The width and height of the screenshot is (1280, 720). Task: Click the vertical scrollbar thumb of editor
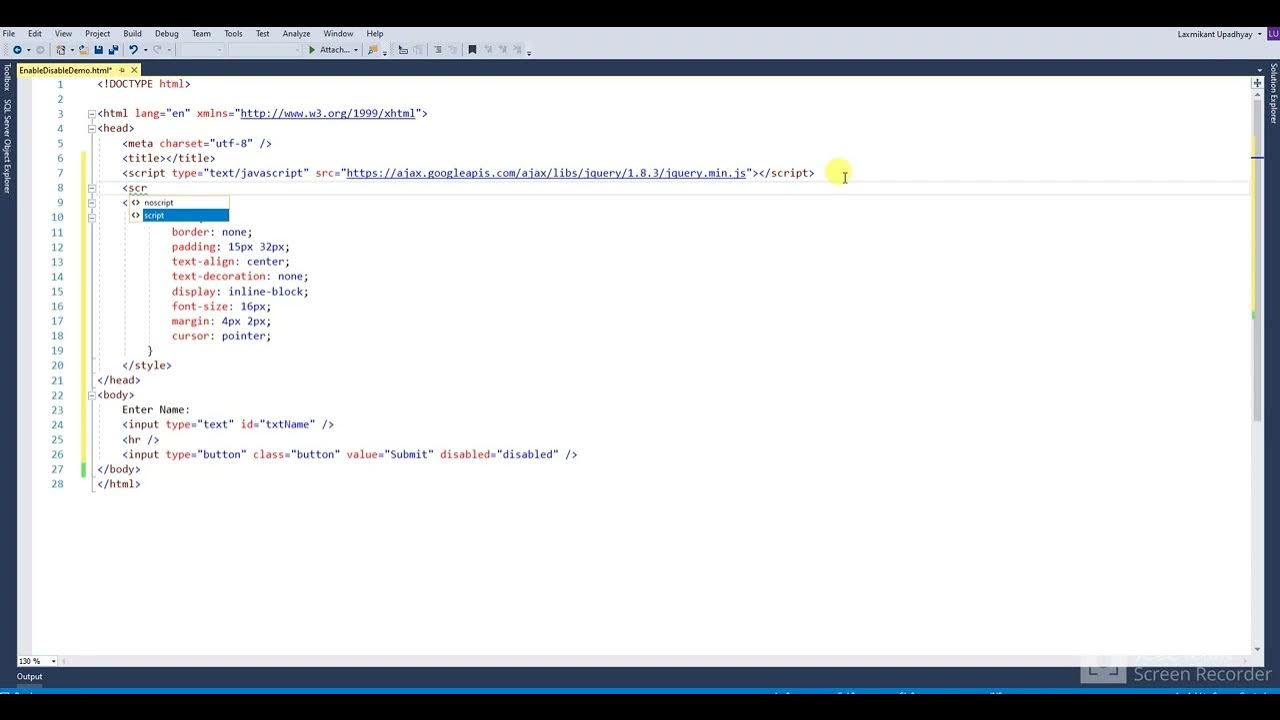1257,260
